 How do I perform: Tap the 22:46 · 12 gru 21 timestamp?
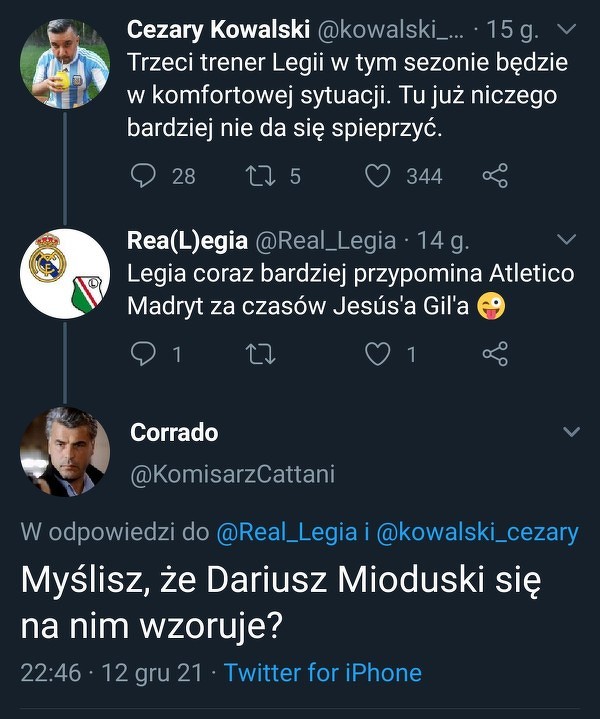pyautogui.click(x=110, y=672)
